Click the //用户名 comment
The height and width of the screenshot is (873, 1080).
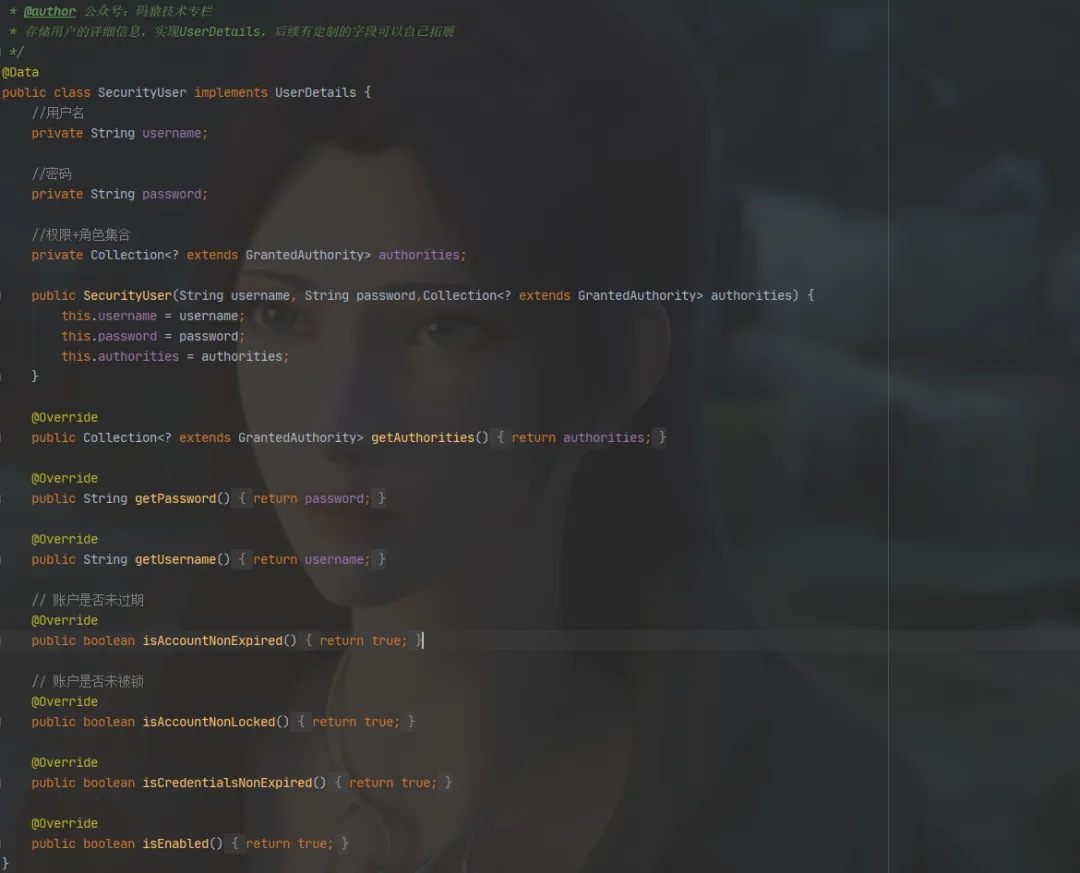(x=58, y=112)
